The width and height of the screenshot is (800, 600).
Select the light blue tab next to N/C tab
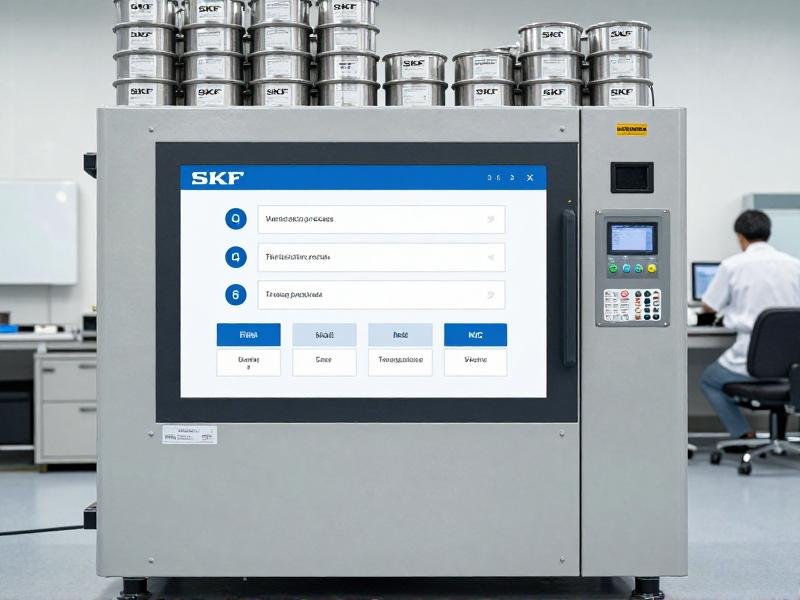coord(401,335)
